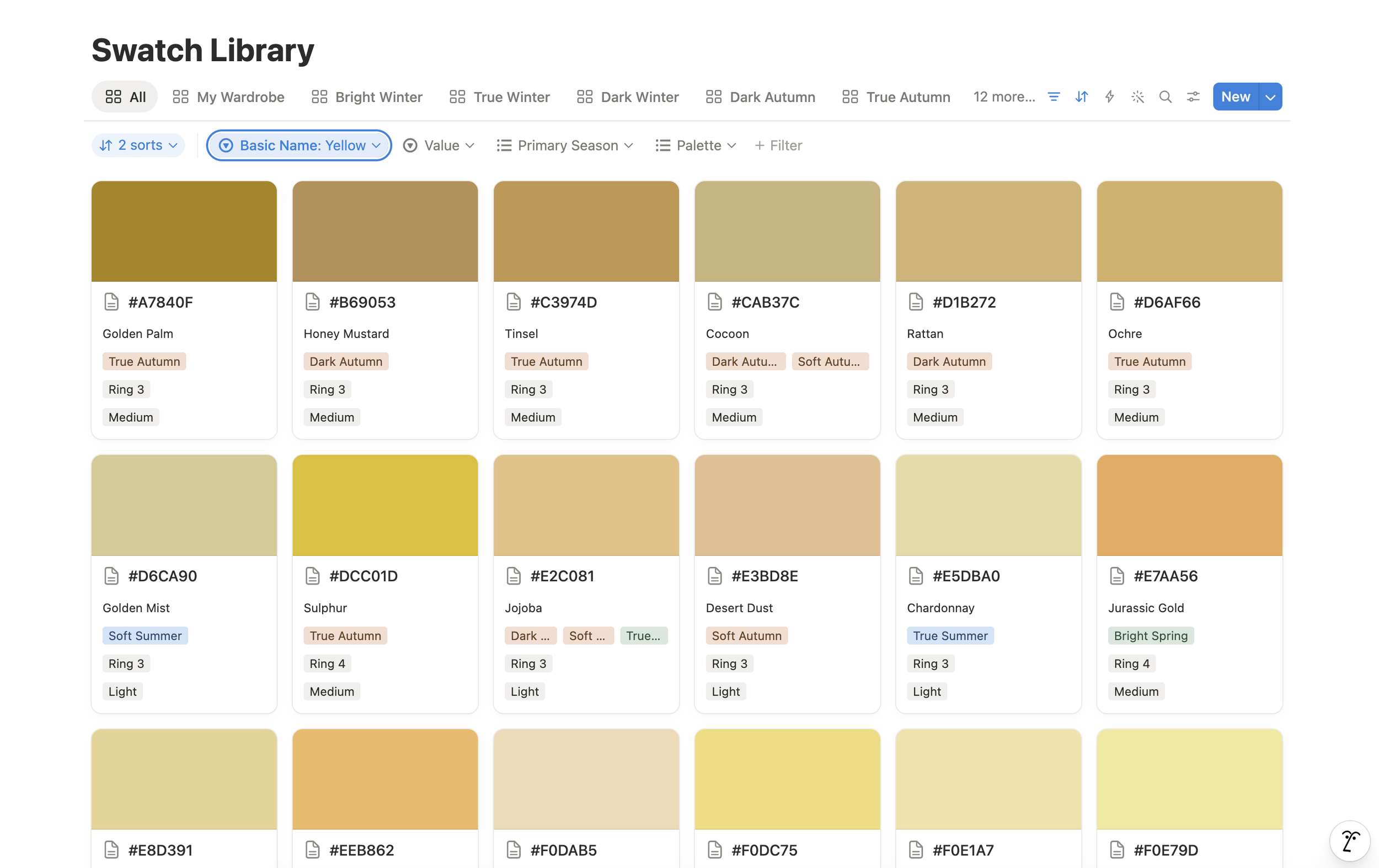Open automations lightning bolt icon

click(x=1109, y=97)
